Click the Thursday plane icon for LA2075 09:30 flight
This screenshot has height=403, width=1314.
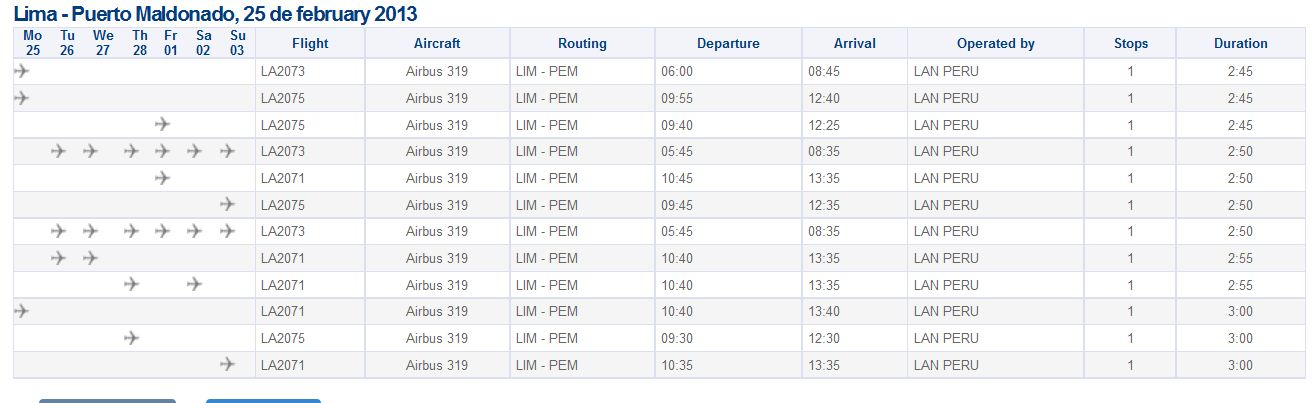[131, 338]
